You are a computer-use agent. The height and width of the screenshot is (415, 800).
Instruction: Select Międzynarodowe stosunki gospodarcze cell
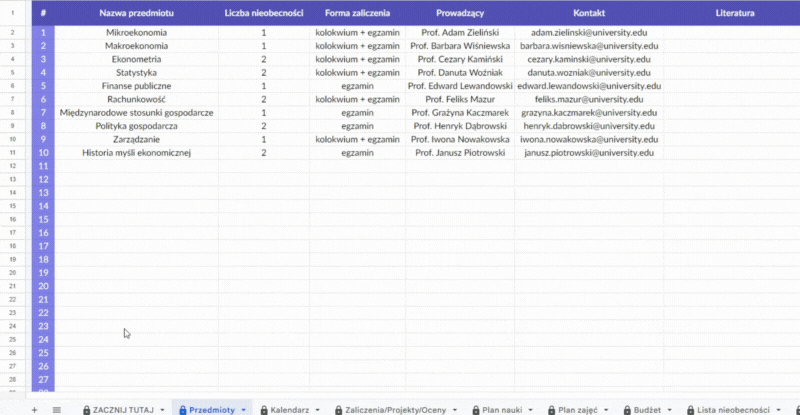(x=136, y=113)
